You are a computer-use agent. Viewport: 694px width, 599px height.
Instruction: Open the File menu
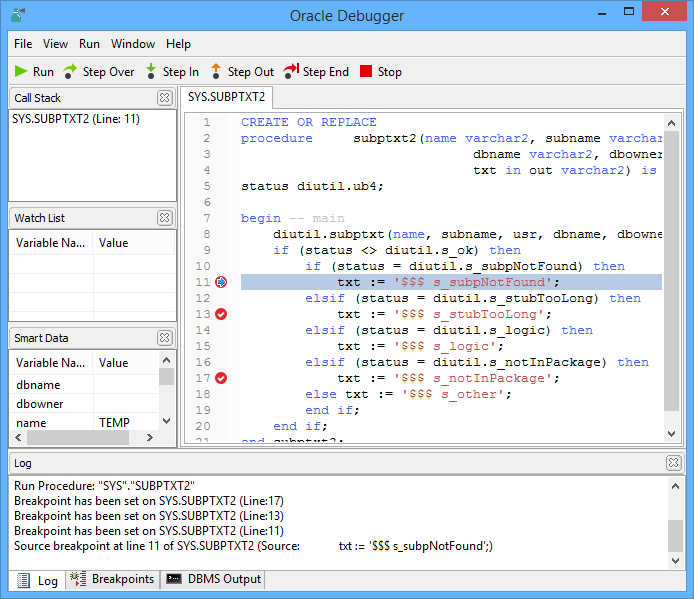[23, 44]
